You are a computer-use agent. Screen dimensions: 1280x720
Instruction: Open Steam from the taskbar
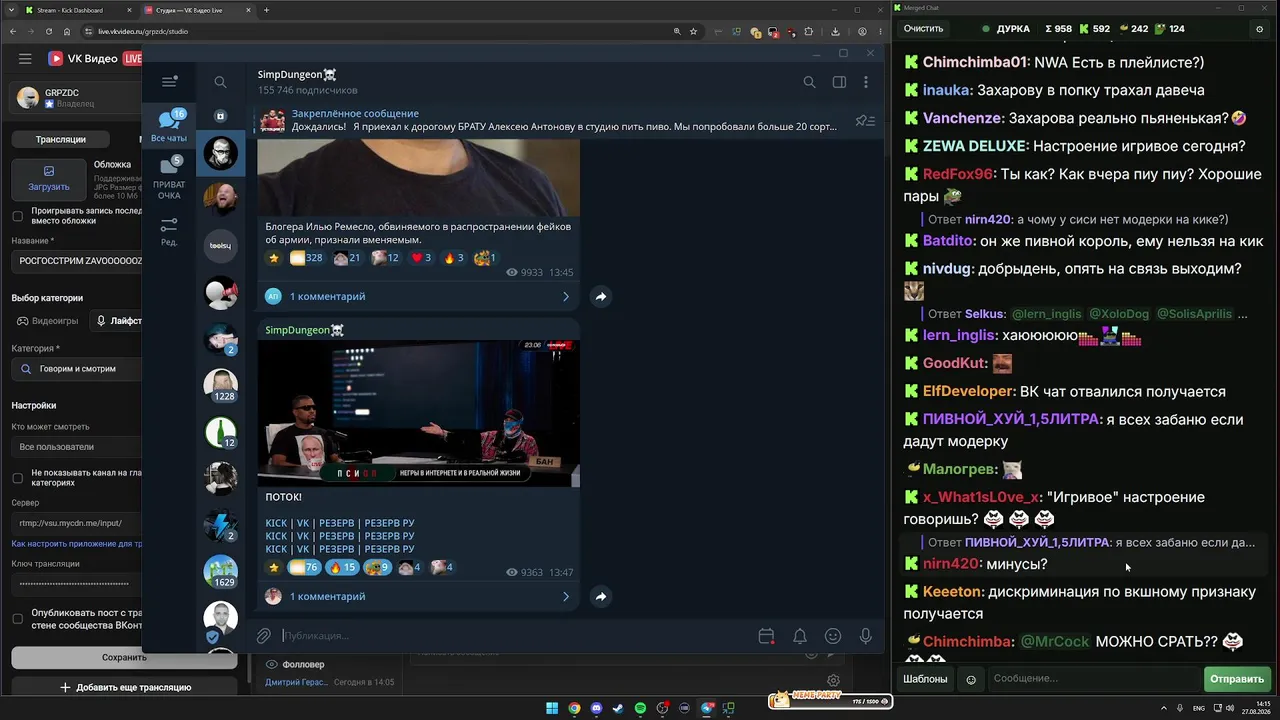[618, 709]
